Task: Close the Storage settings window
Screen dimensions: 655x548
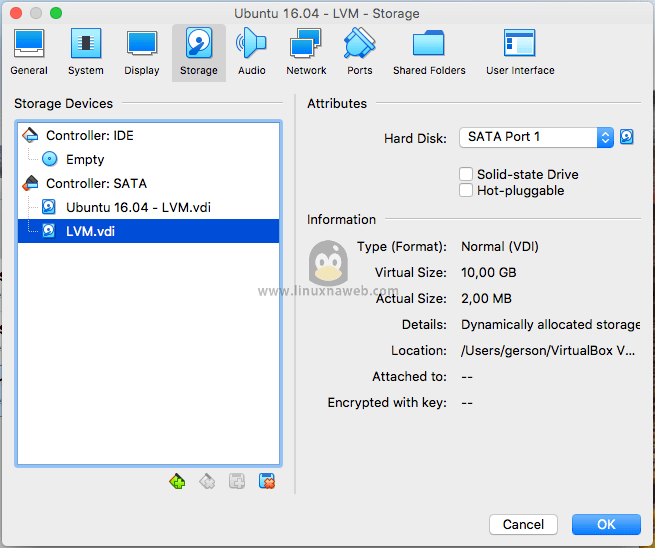Action: coord(16,13)
